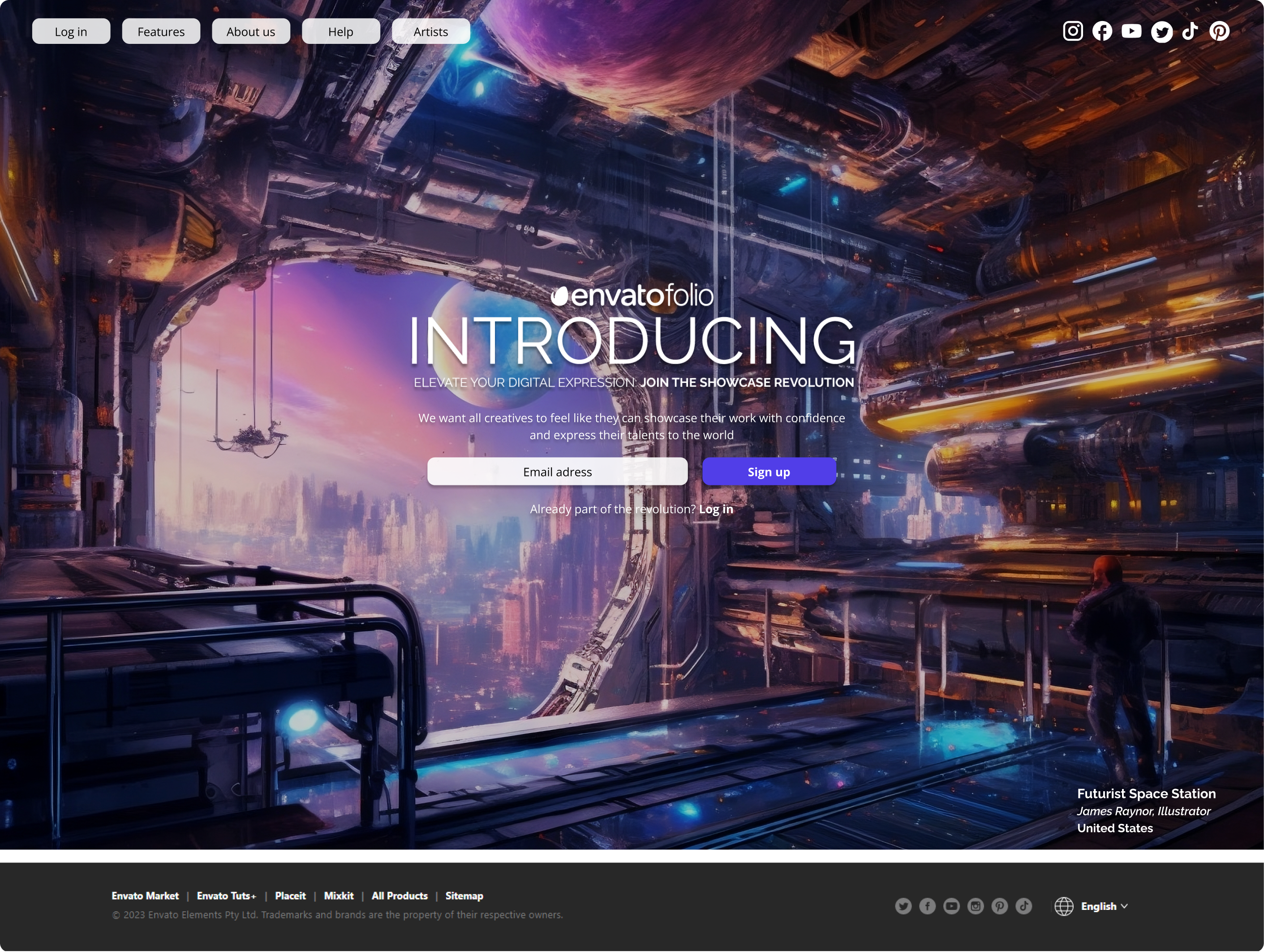This screenshot has height=952, width=1264.
Task: Open Facebook from the top header icons
Action: coord(1102,31)
